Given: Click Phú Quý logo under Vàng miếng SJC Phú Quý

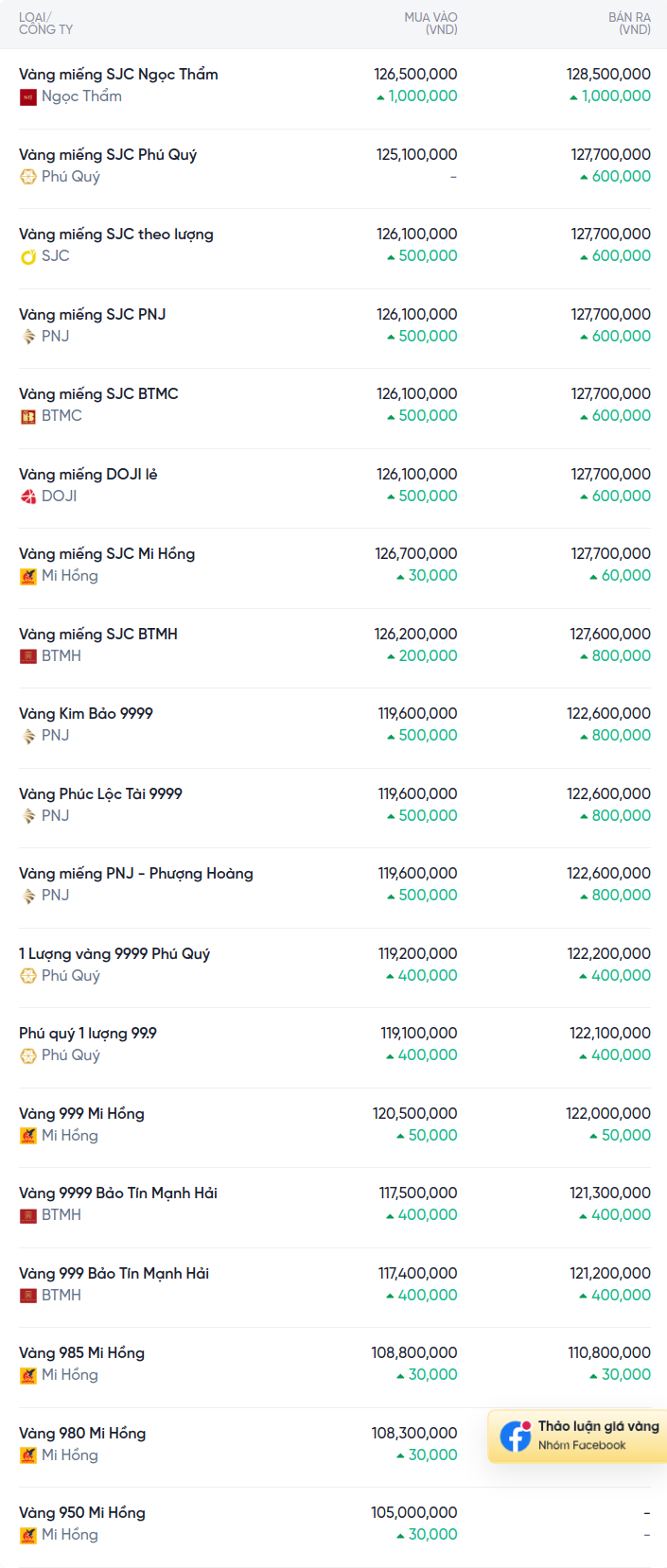Looking at the screenshot, I should [x=28, y=177].
